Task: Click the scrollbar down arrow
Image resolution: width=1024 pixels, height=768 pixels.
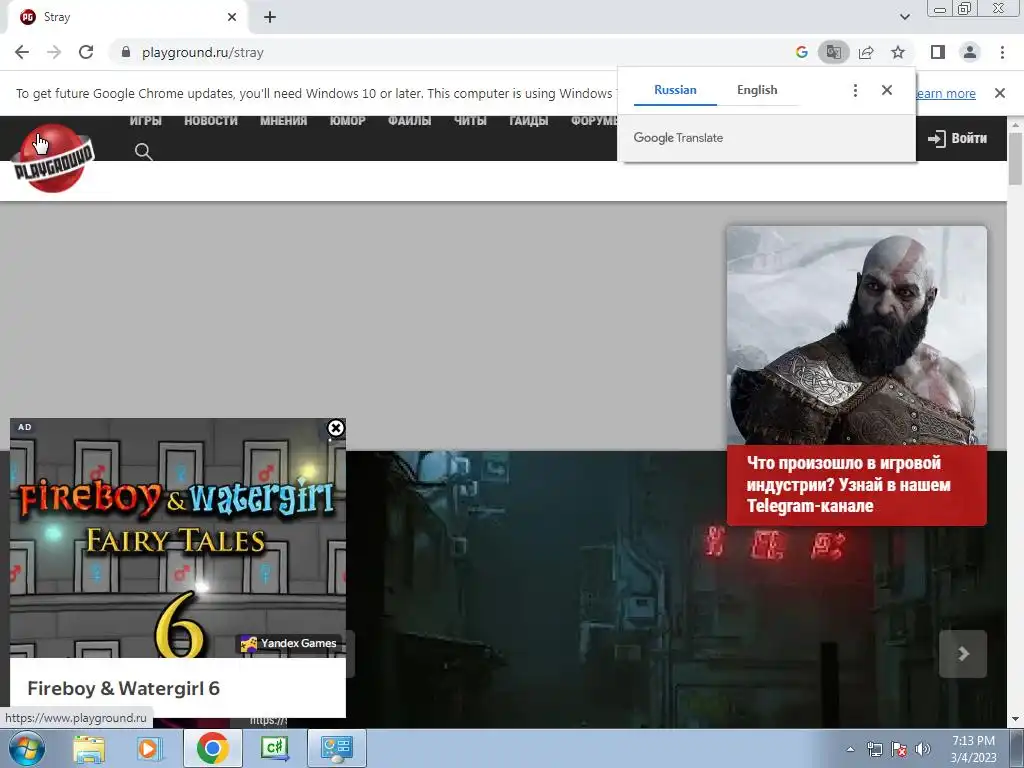Action: [1016, 720]
